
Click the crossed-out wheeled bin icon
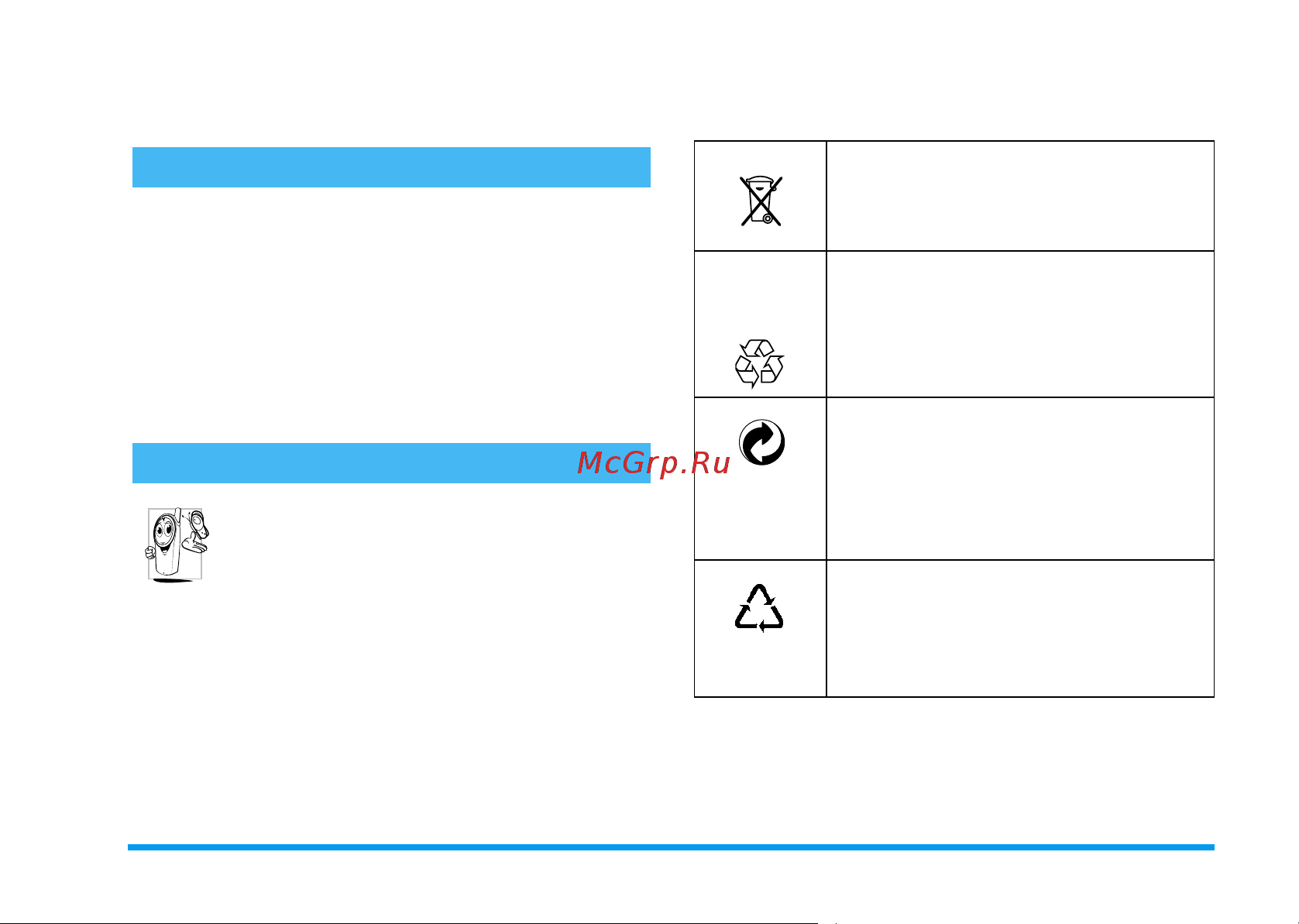click(761, 201)
